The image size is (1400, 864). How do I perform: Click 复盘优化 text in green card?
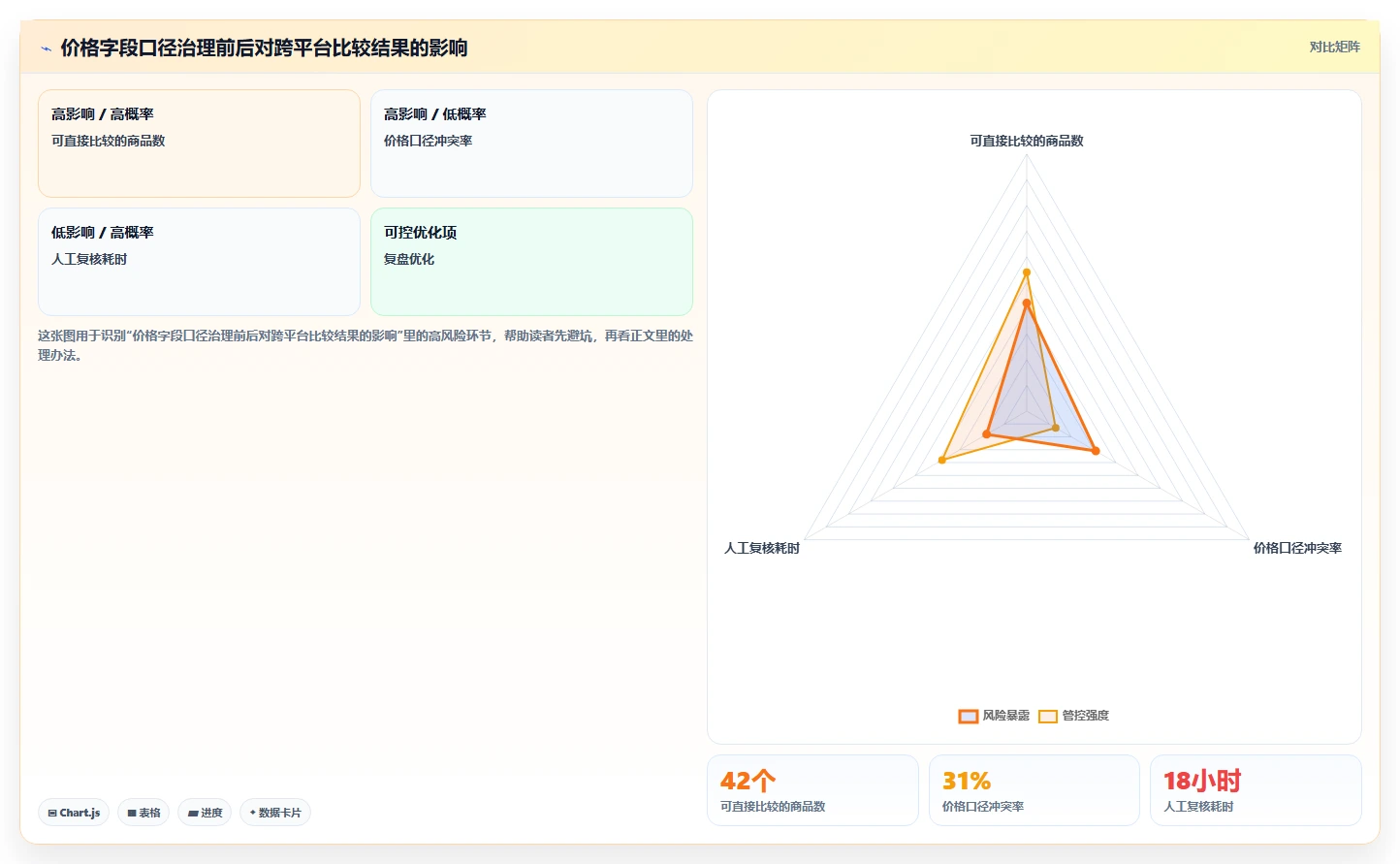409,259
